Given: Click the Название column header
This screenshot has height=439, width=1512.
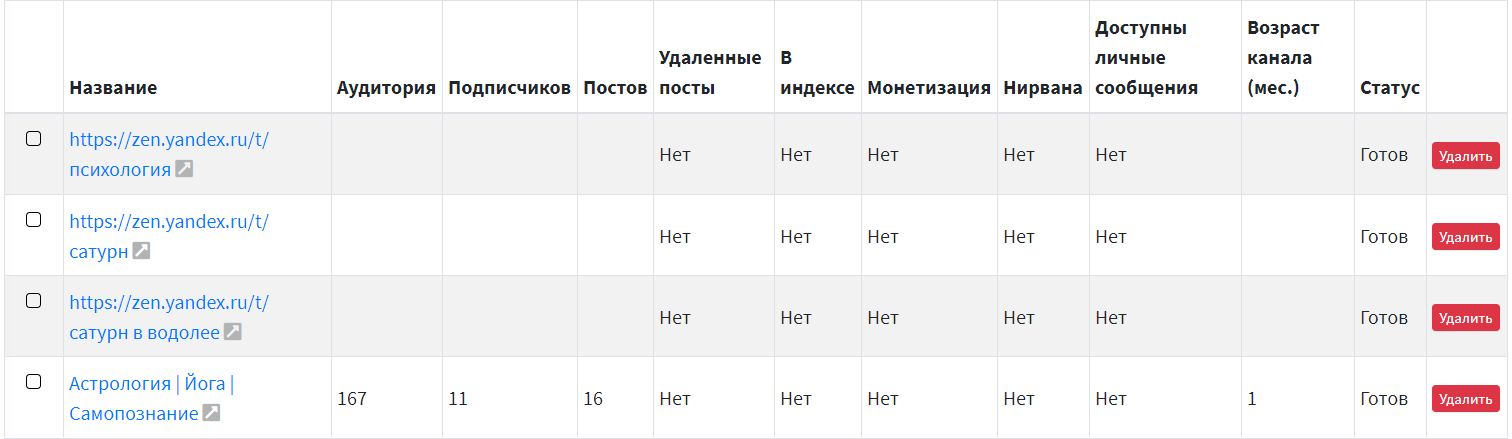Looking at the screenshot, I should (x=113, y=88).
